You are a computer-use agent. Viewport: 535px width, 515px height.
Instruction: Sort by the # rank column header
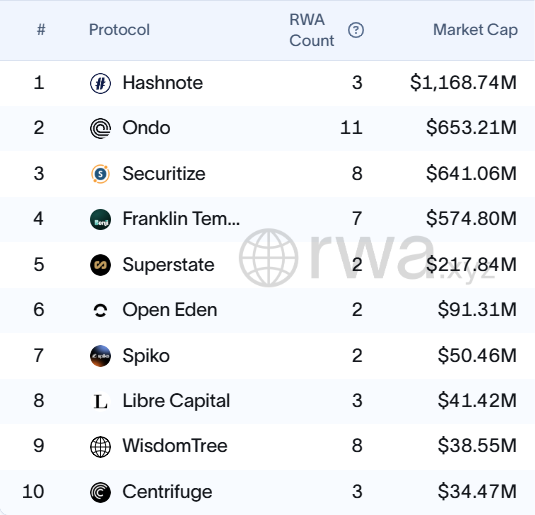pos(41,30)
